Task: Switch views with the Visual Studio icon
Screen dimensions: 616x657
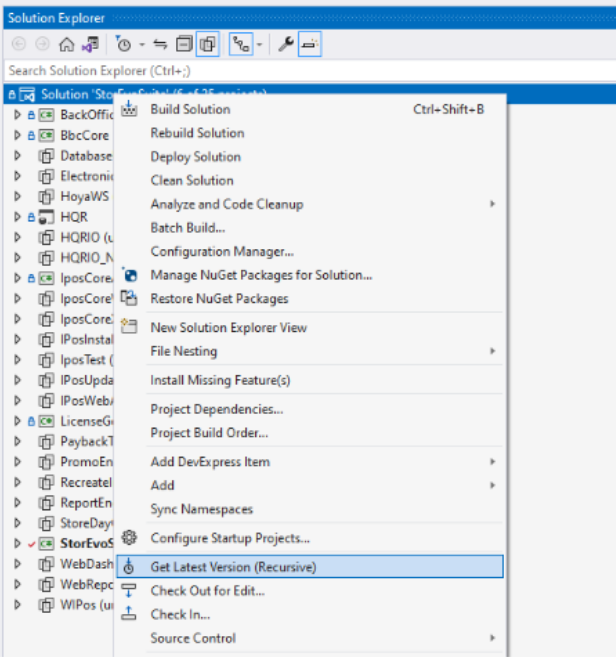Action: pos(91,44)
